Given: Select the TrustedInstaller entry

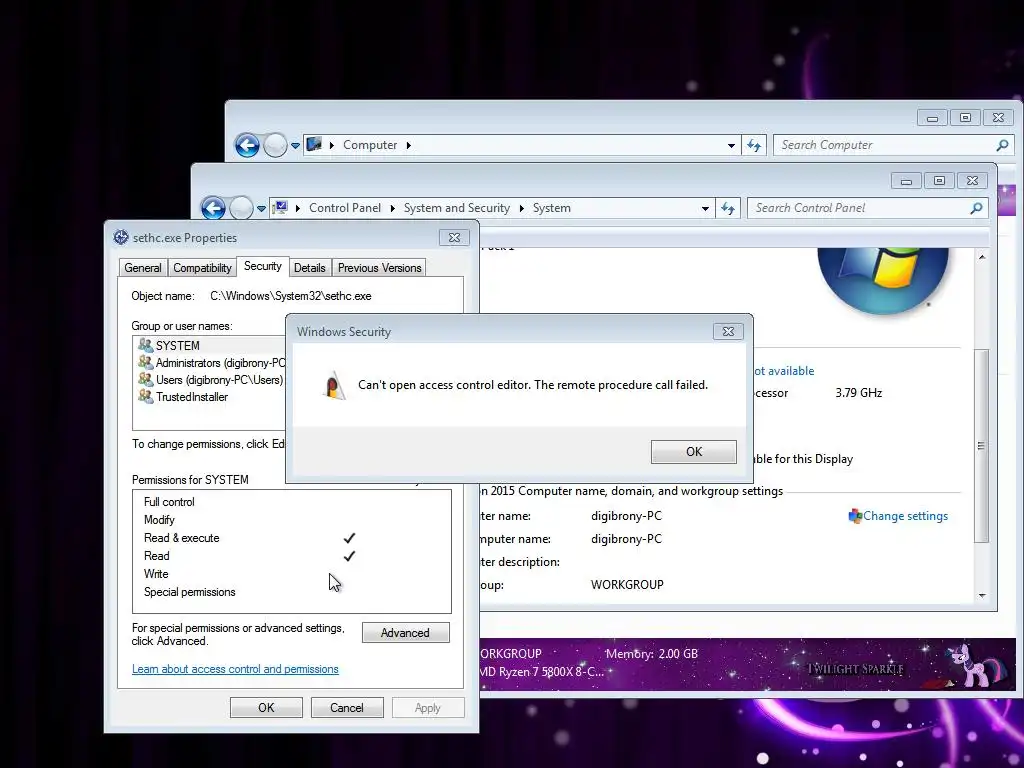Looking at the screenshot, I should point(183,396).
